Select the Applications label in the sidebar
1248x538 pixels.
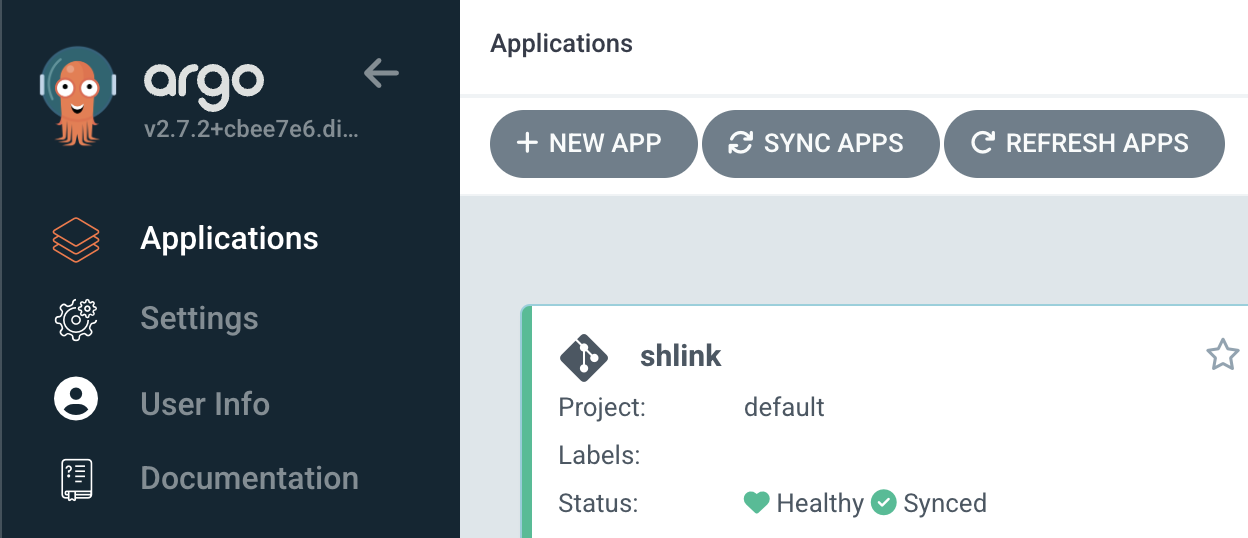tap(229, 239)
